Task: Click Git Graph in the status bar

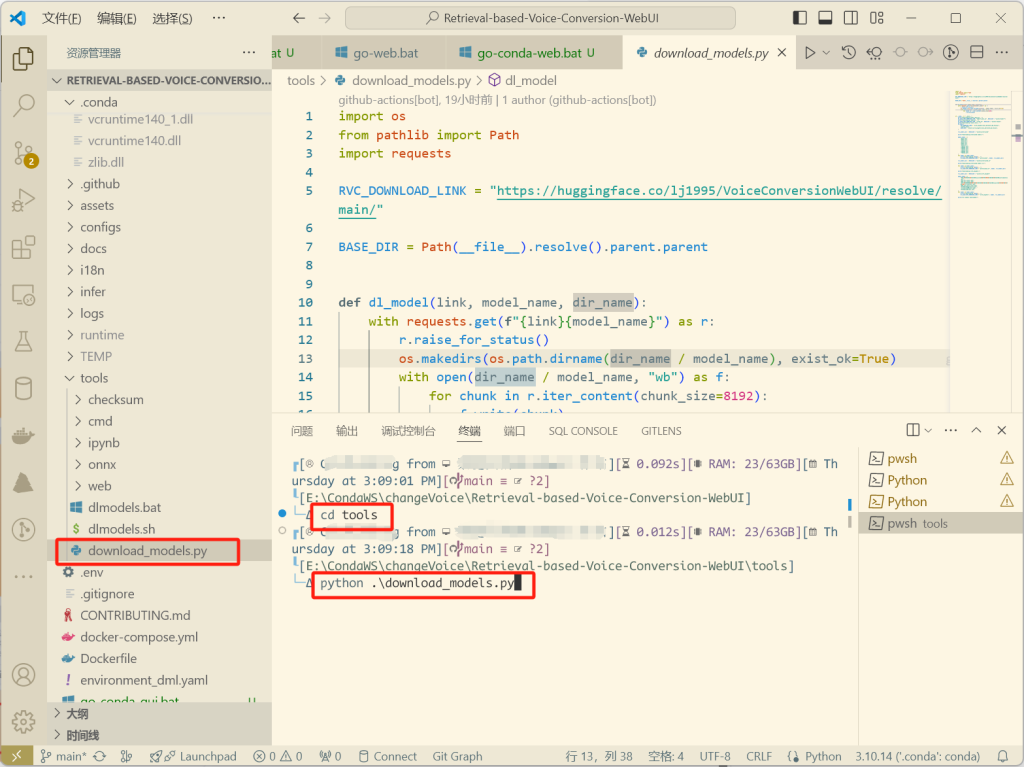Action: click(457, 756)
